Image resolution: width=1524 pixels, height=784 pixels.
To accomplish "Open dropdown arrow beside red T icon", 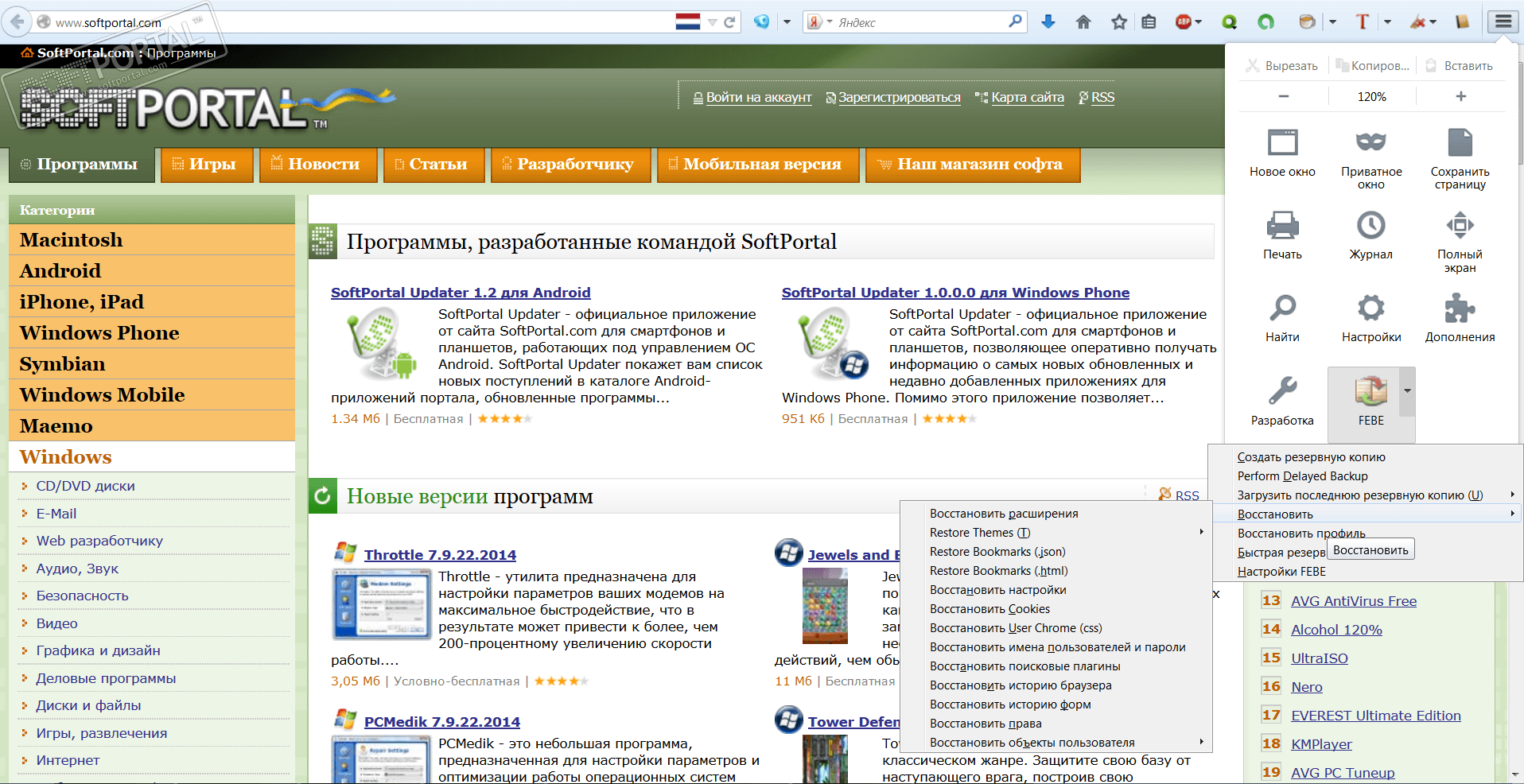I will pos(1387,22).
